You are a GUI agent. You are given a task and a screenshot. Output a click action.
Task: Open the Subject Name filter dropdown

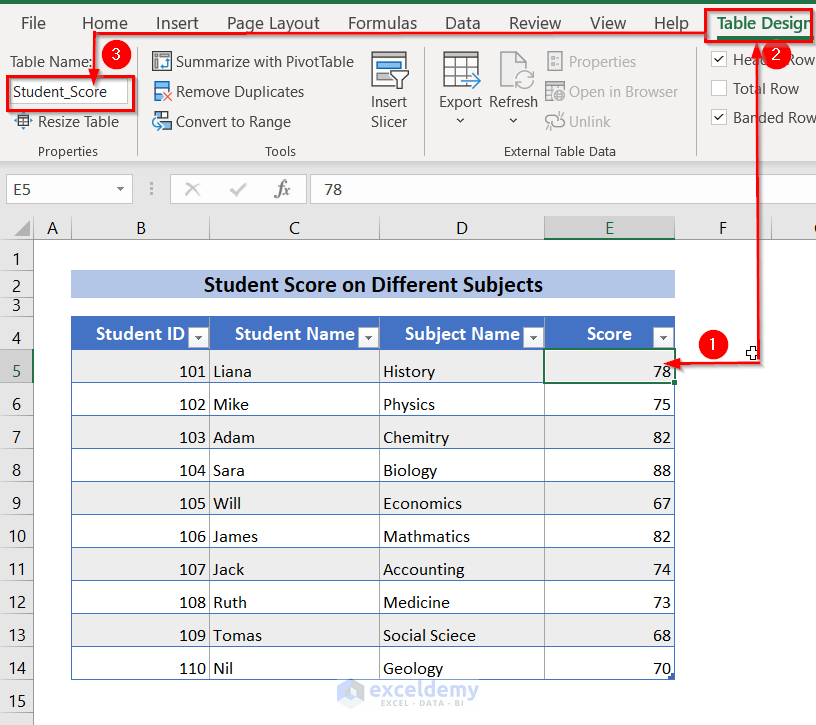(x=533, y=338)
